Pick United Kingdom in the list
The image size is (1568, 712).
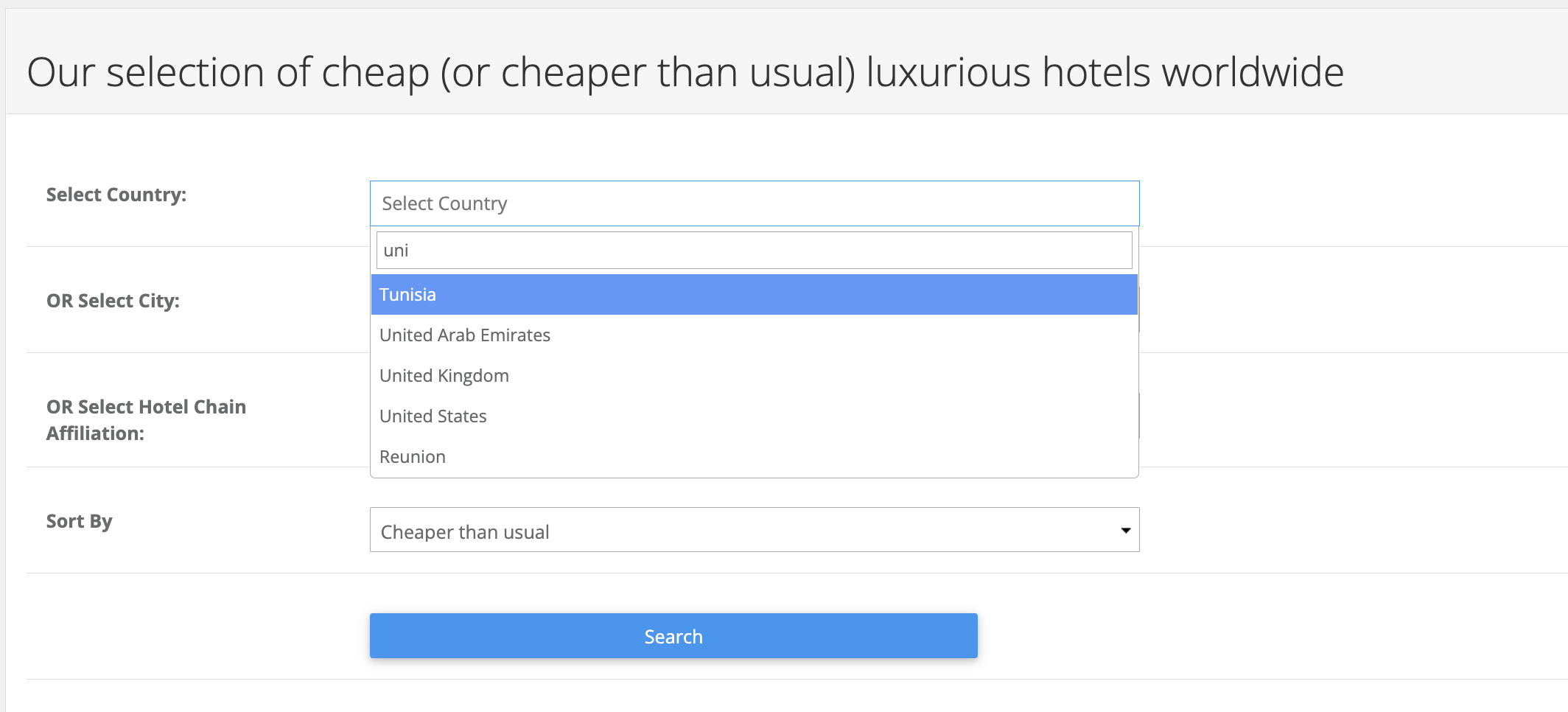click(x=444, y=376)
